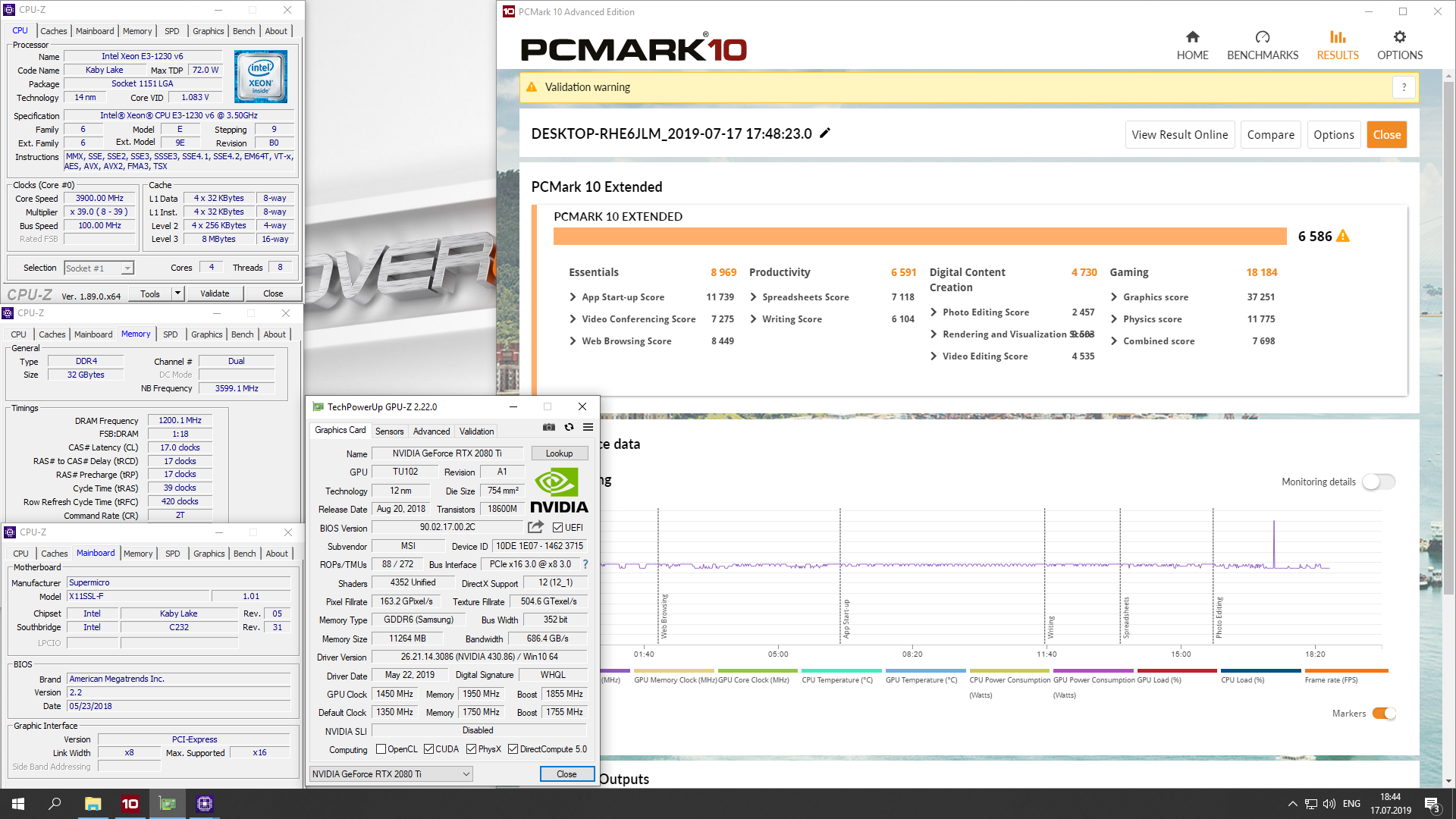
Task: Open BENCHMARKS gauge icon
Action: coord(1262,37)
